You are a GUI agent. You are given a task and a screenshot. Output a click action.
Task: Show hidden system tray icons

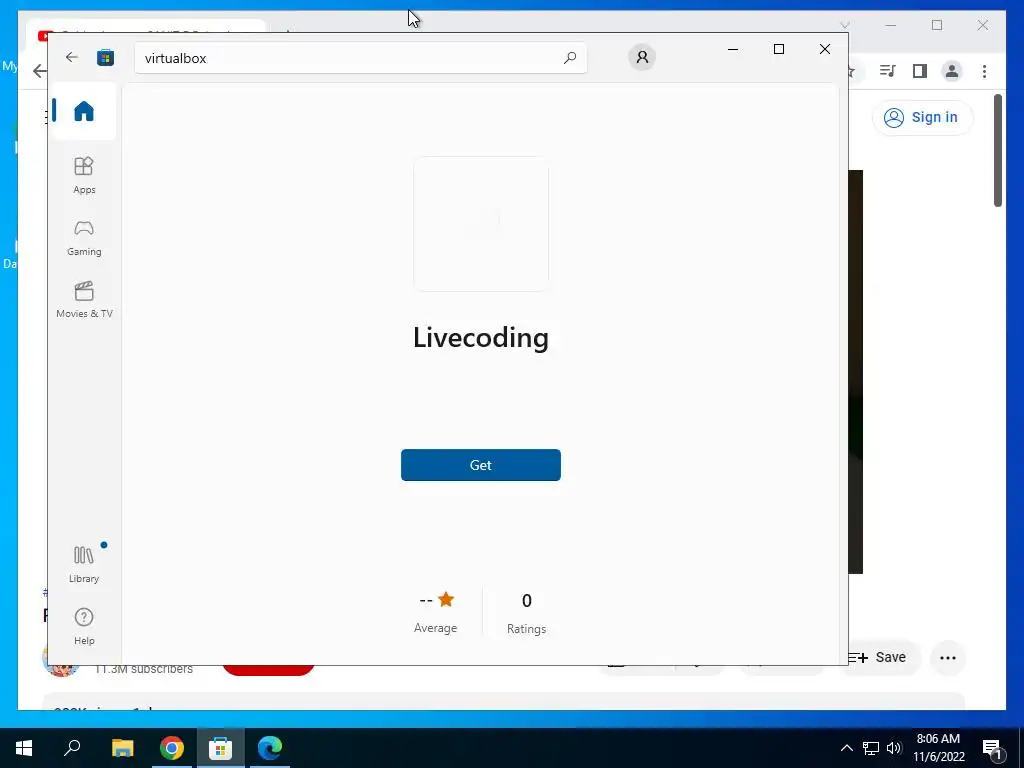(x=846, y=748)
